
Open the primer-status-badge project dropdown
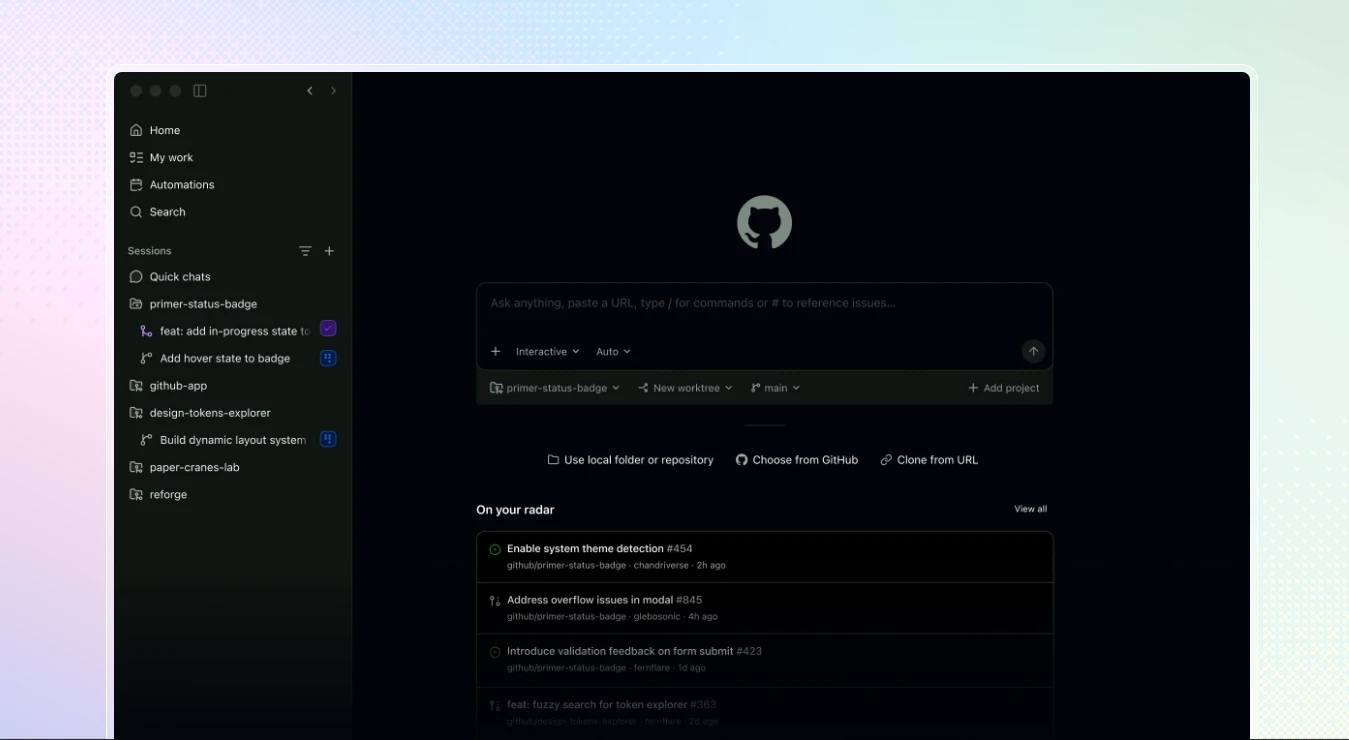(x=555, y=388)
